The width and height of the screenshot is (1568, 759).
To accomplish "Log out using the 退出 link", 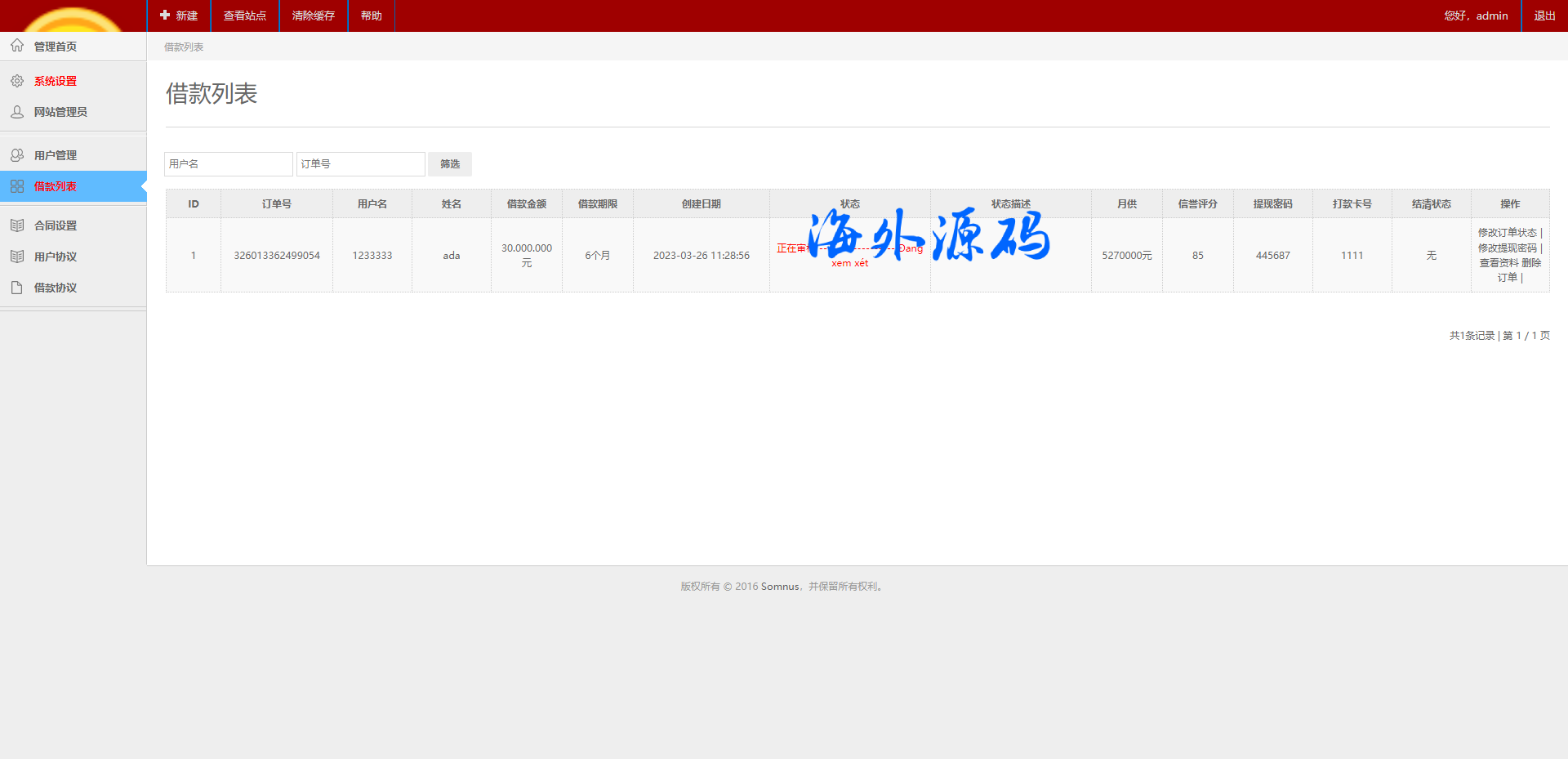I will [1544, 16].
